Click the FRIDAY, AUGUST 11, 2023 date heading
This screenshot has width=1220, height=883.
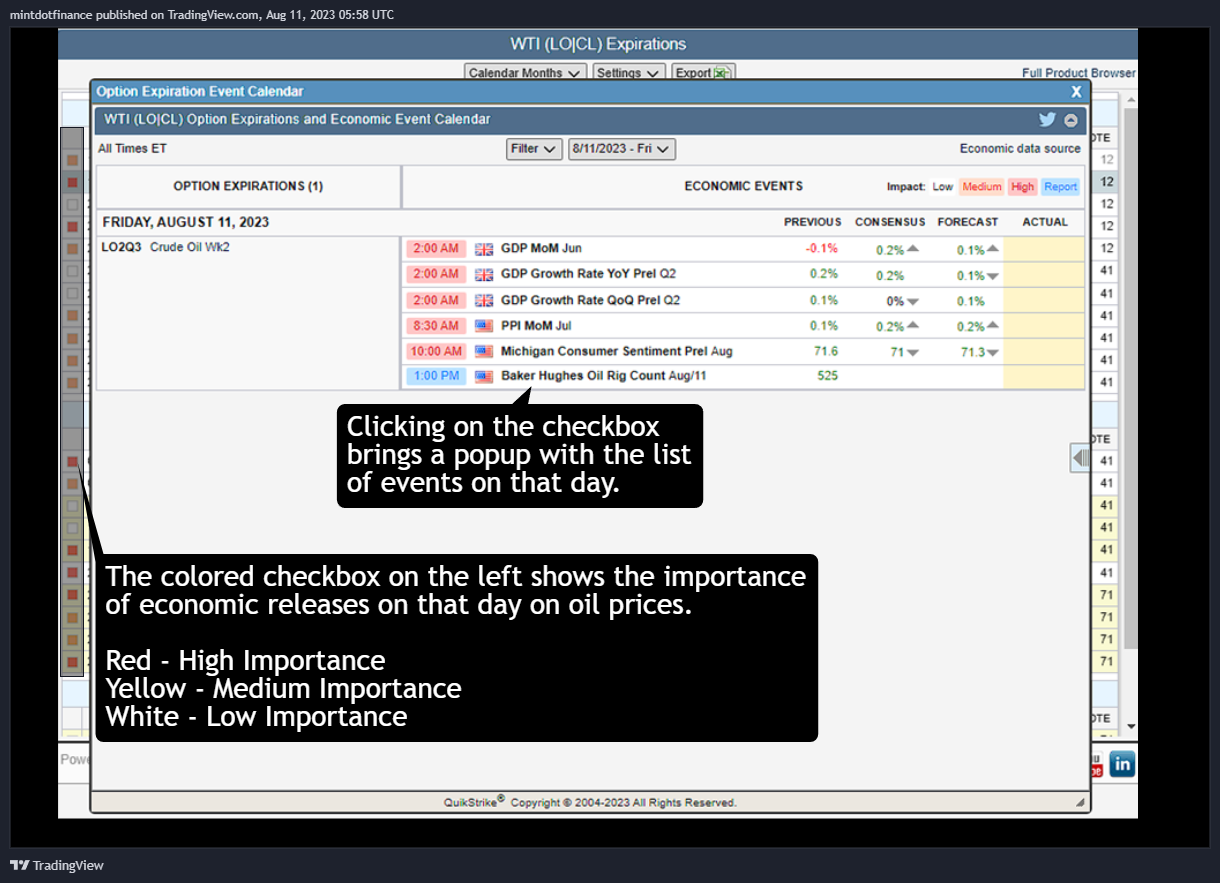[x=186, y=222]
